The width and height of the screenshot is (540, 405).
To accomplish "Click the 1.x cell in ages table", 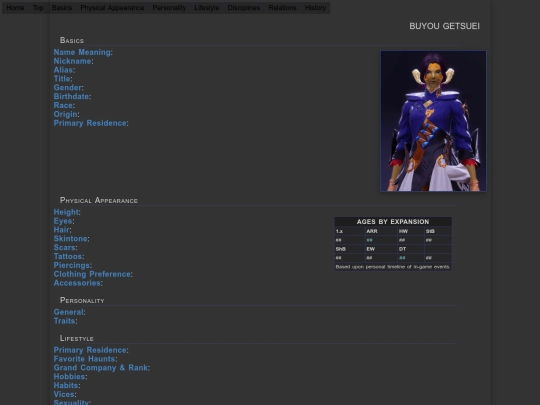I will tap(350, 231).
